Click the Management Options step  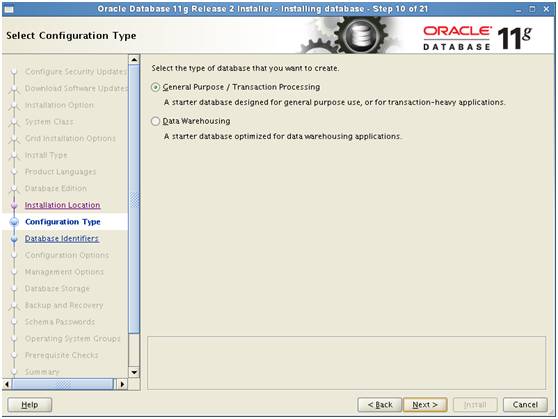click(64, 272)
